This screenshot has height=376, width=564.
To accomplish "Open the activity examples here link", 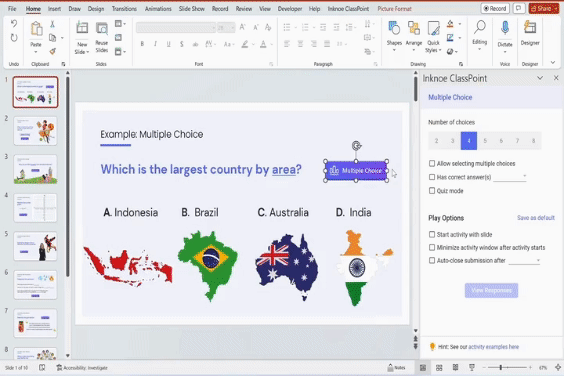I will 494,347.
